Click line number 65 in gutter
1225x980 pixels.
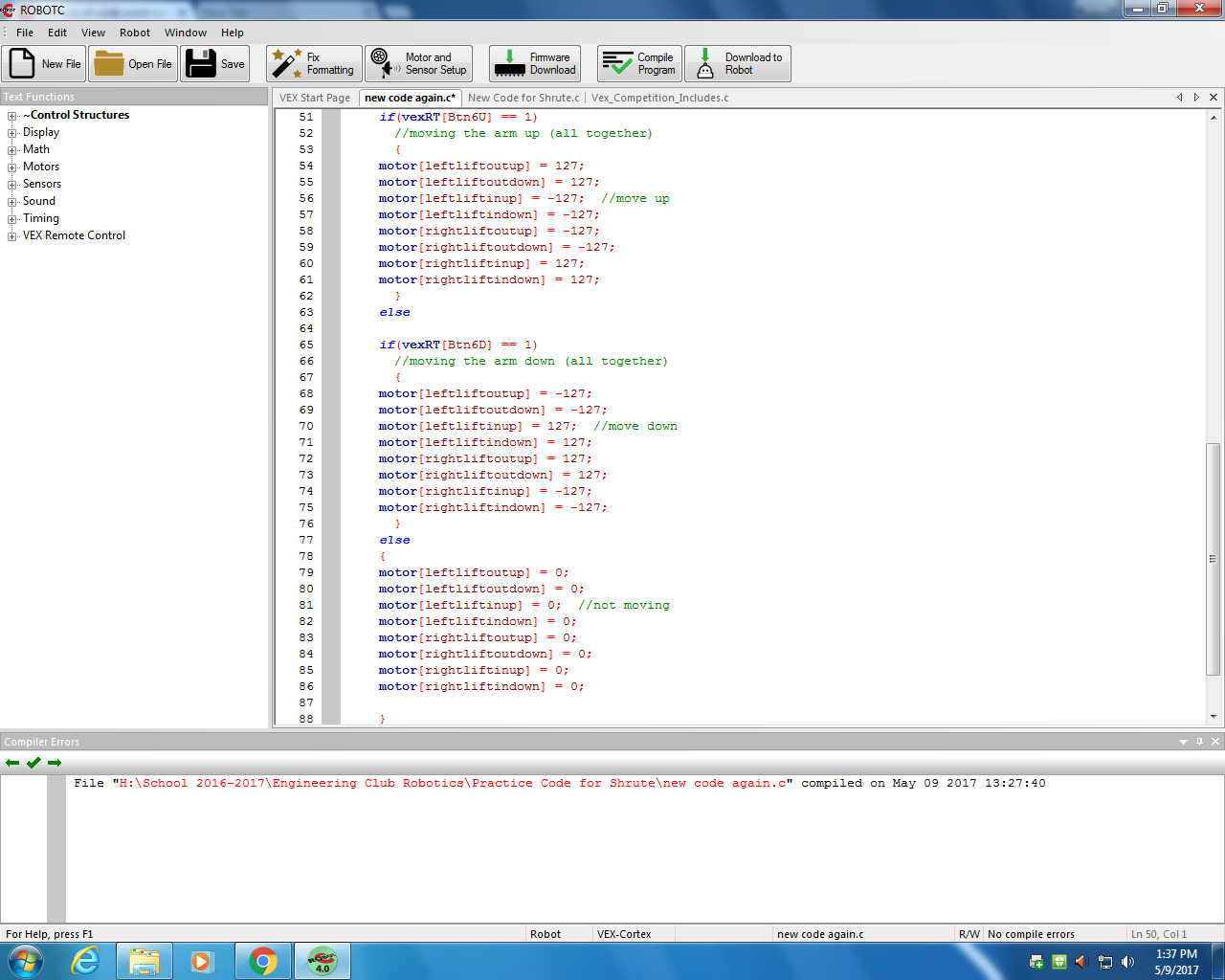click(x=306, y=345)
